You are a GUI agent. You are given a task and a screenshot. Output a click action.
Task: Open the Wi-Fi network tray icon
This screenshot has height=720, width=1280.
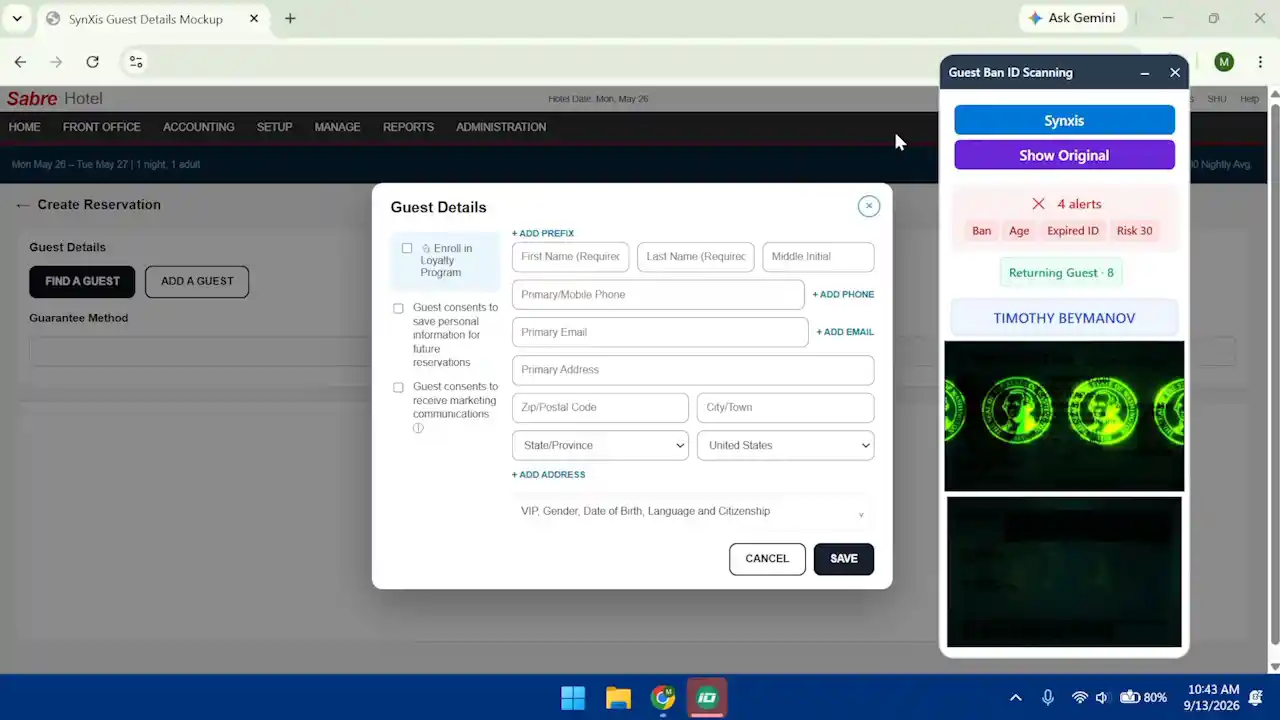[x=1079, y=698]
